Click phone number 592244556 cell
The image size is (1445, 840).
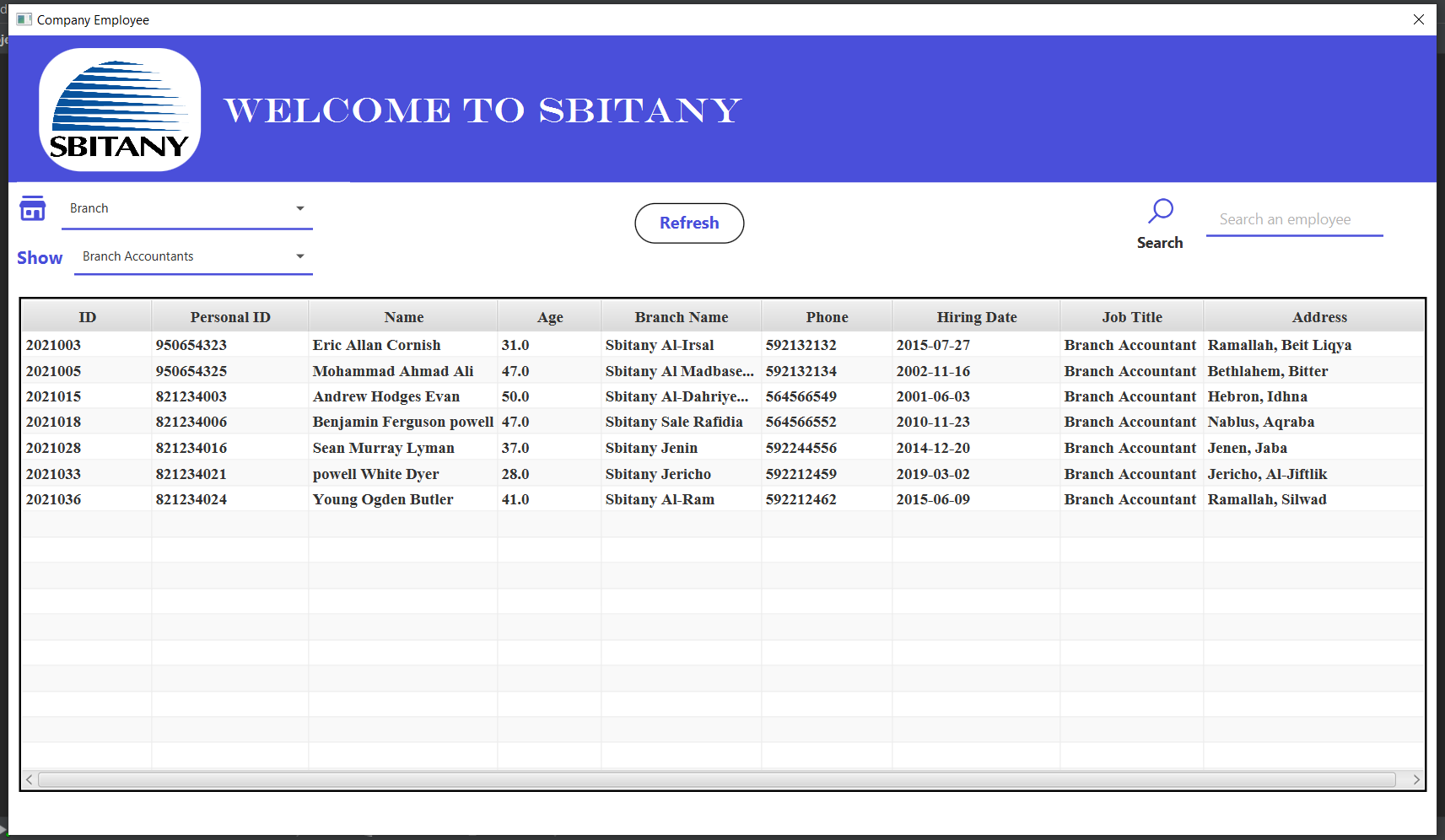click(827, 448)
